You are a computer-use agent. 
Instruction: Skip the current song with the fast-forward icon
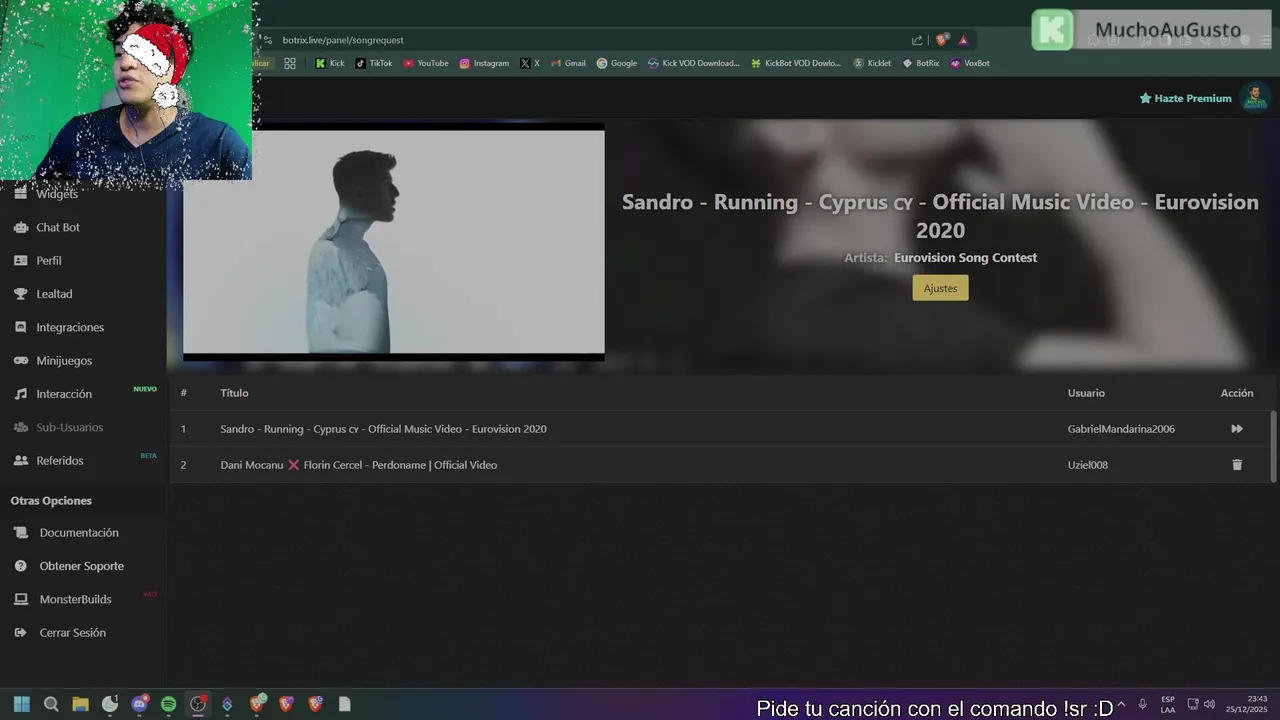pyautogui.click(x=1237, y=429)
